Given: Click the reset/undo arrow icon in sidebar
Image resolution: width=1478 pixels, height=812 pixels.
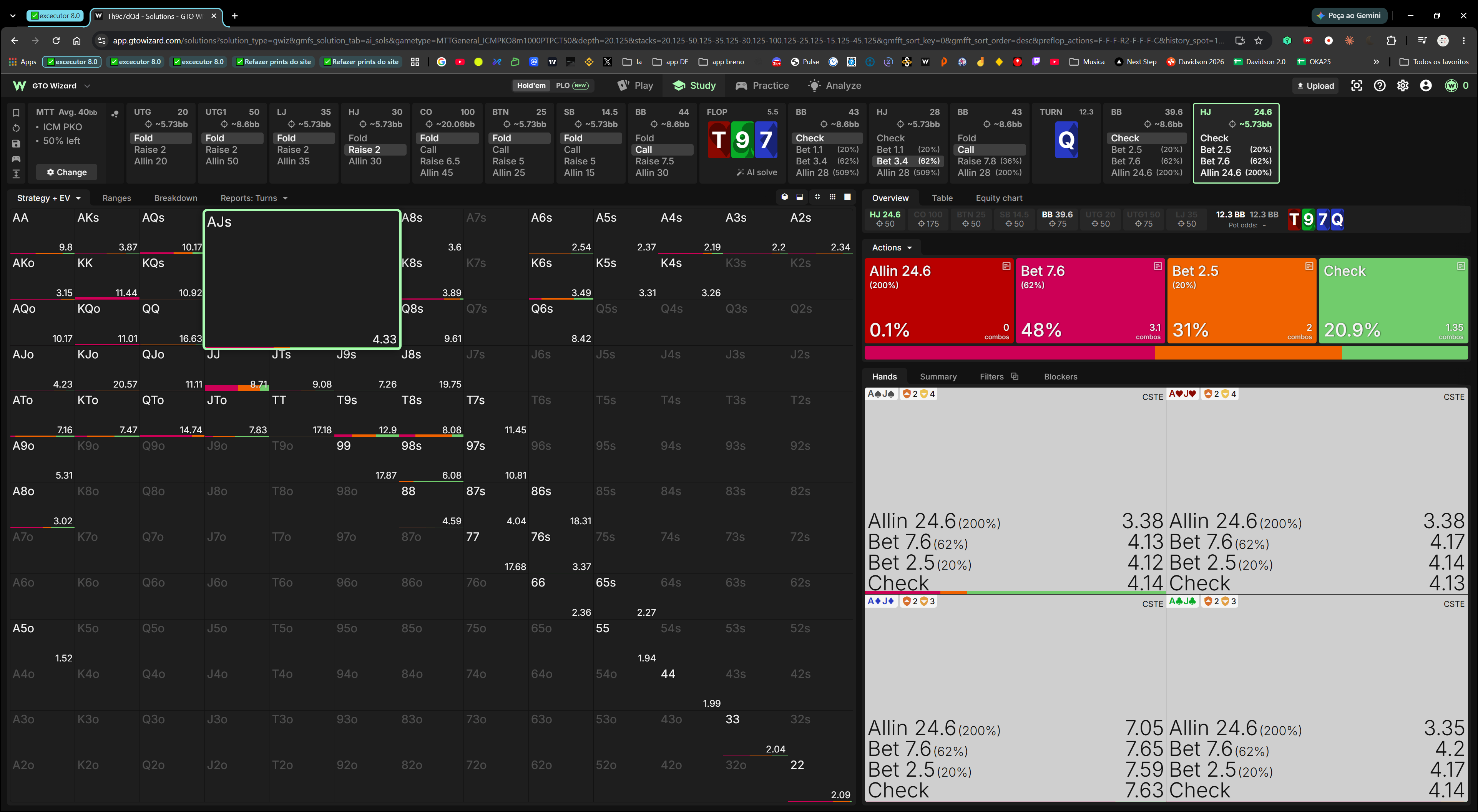Looking at the screenshot, I should (16, 128).
